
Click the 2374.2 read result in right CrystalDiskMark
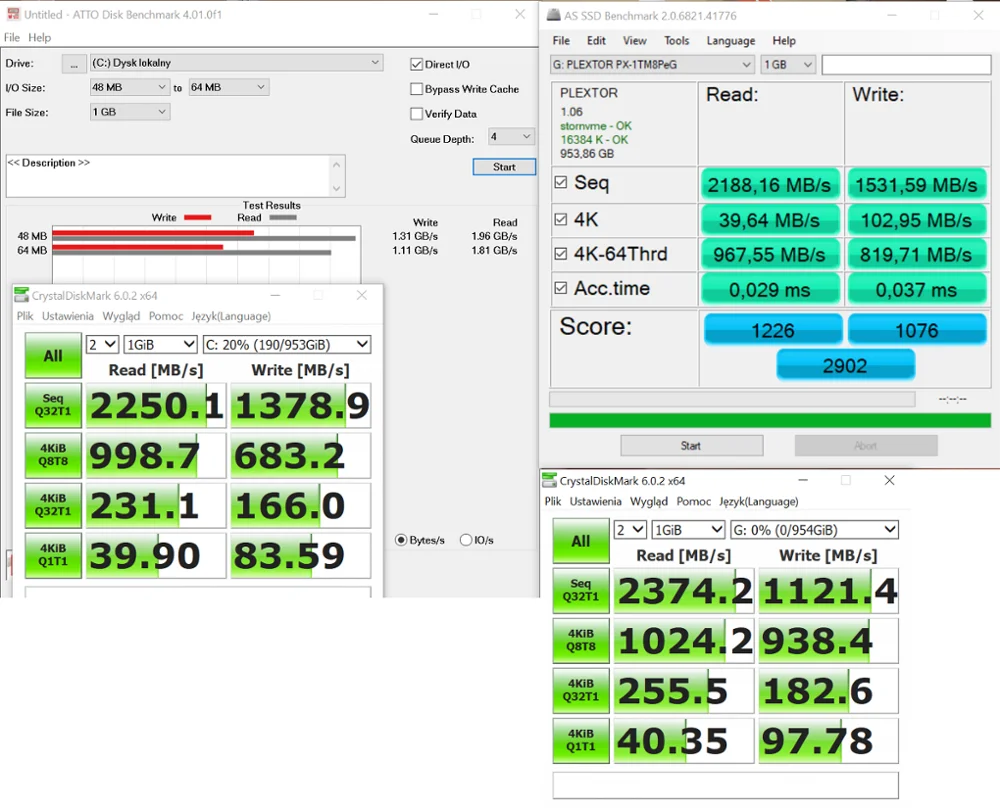click(684, 591)
